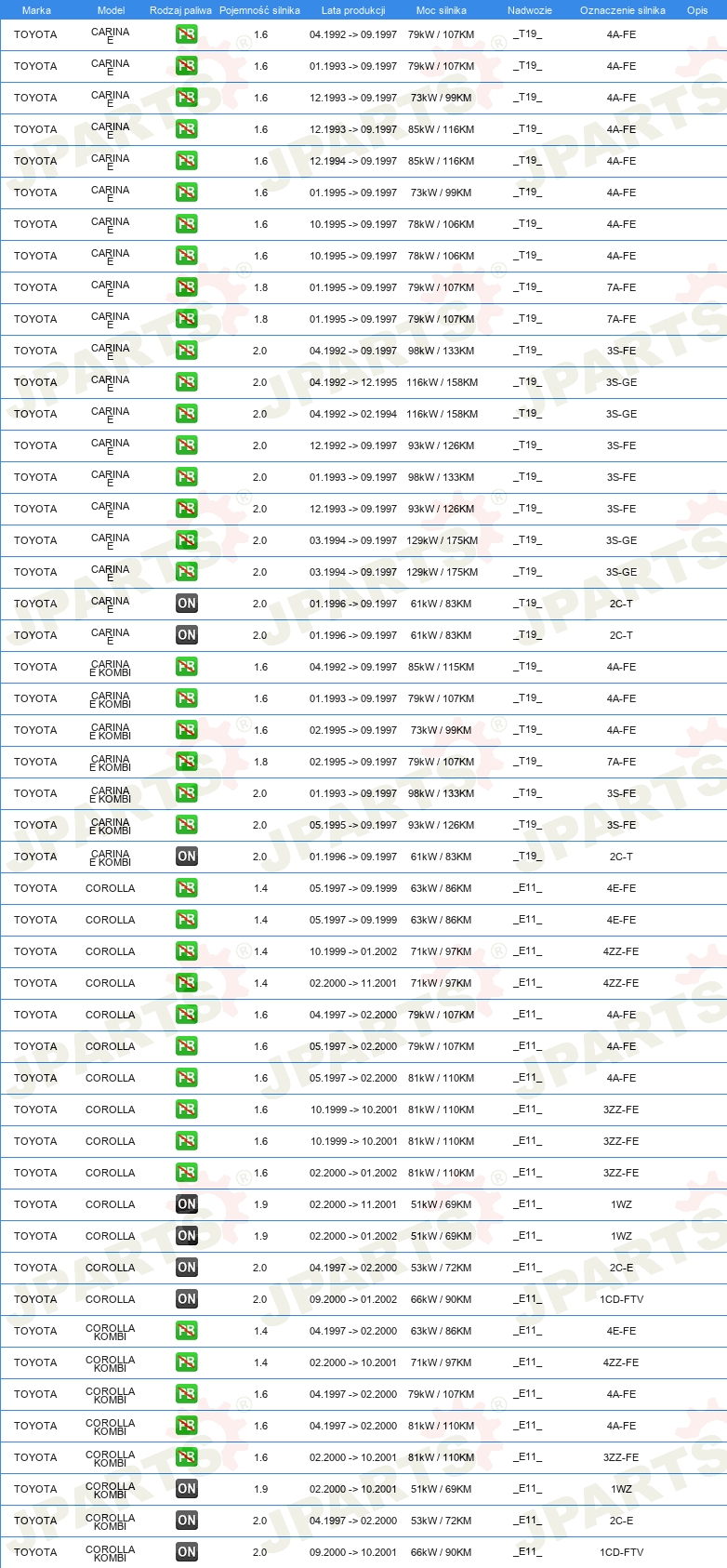The width and height of the screenshot is (727, 1568).
Task: Click '1WZ' in Corolla Kombi row
Action: click(x=622, y=1489)
